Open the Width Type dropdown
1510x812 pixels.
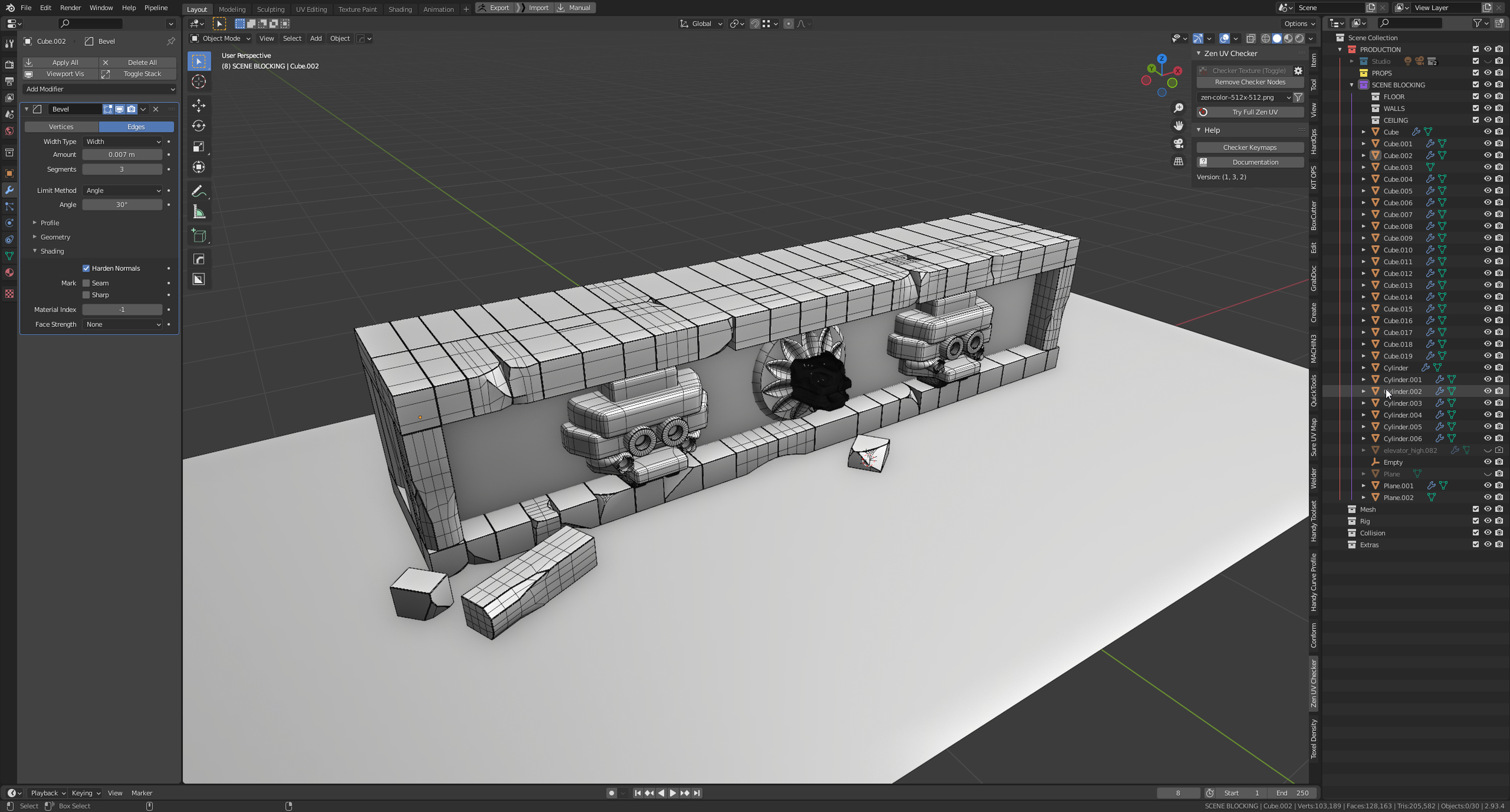tap(123, 141)
